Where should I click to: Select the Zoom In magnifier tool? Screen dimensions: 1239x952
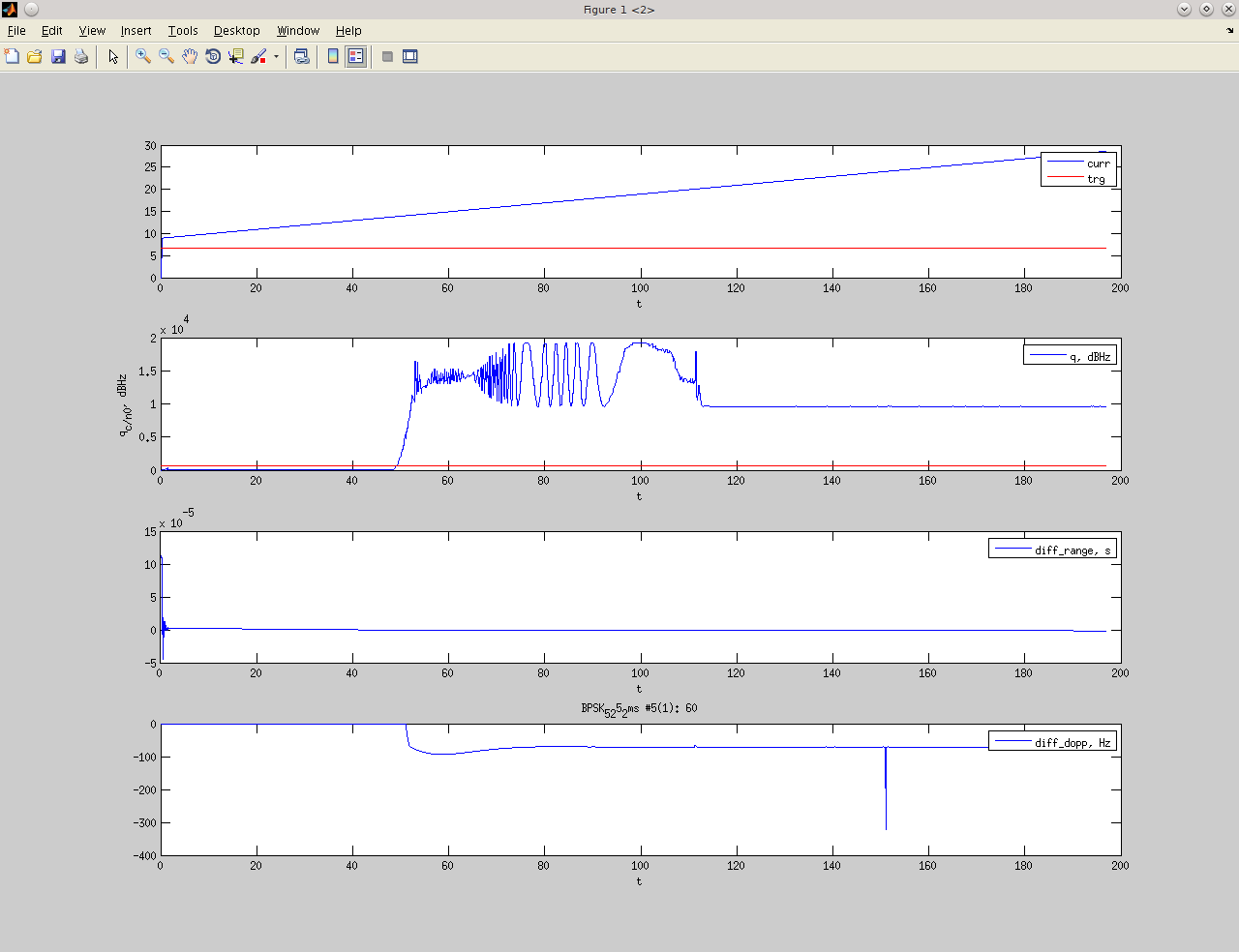(x=143, y=57)
